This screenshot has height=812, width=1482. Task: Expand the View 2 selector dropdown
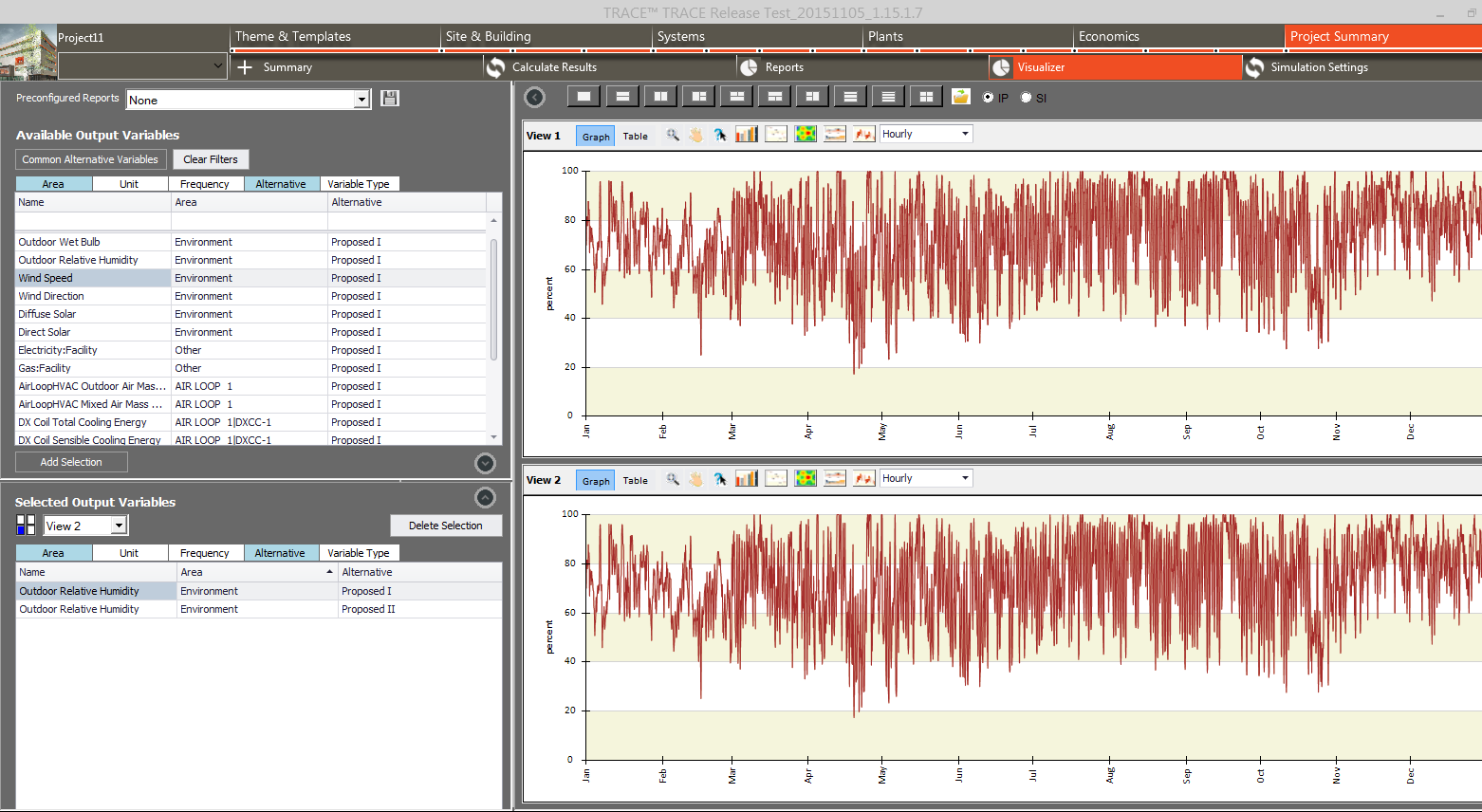(x=119, y=526)
